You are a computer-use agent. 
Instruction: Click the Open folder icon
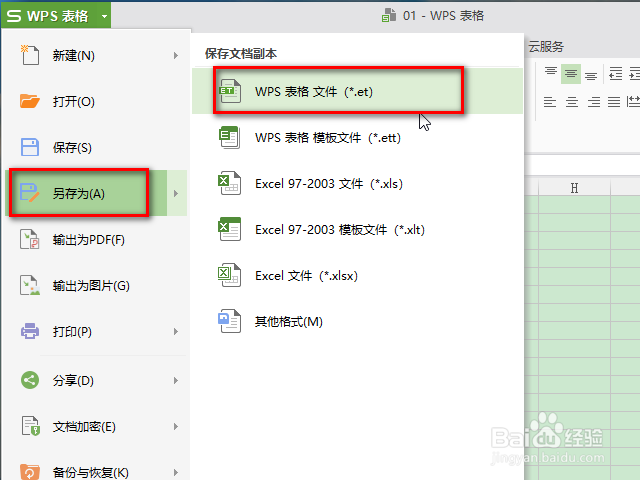(30, 101)
